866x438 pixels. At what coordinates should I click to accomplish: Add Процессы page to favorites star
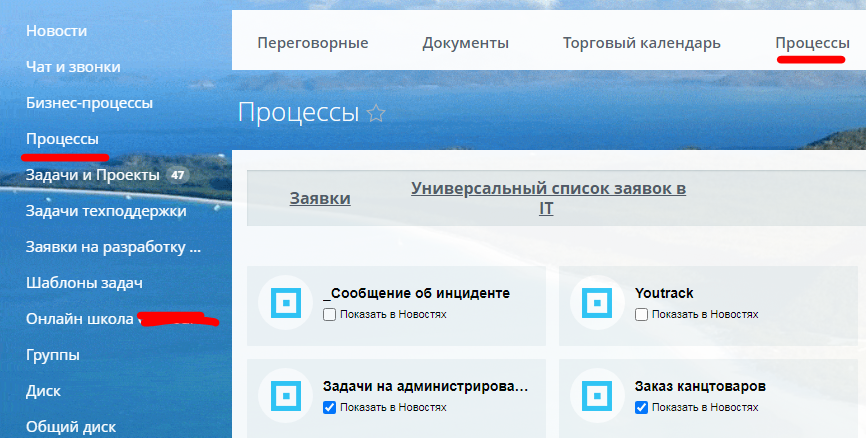click(376, 113)
